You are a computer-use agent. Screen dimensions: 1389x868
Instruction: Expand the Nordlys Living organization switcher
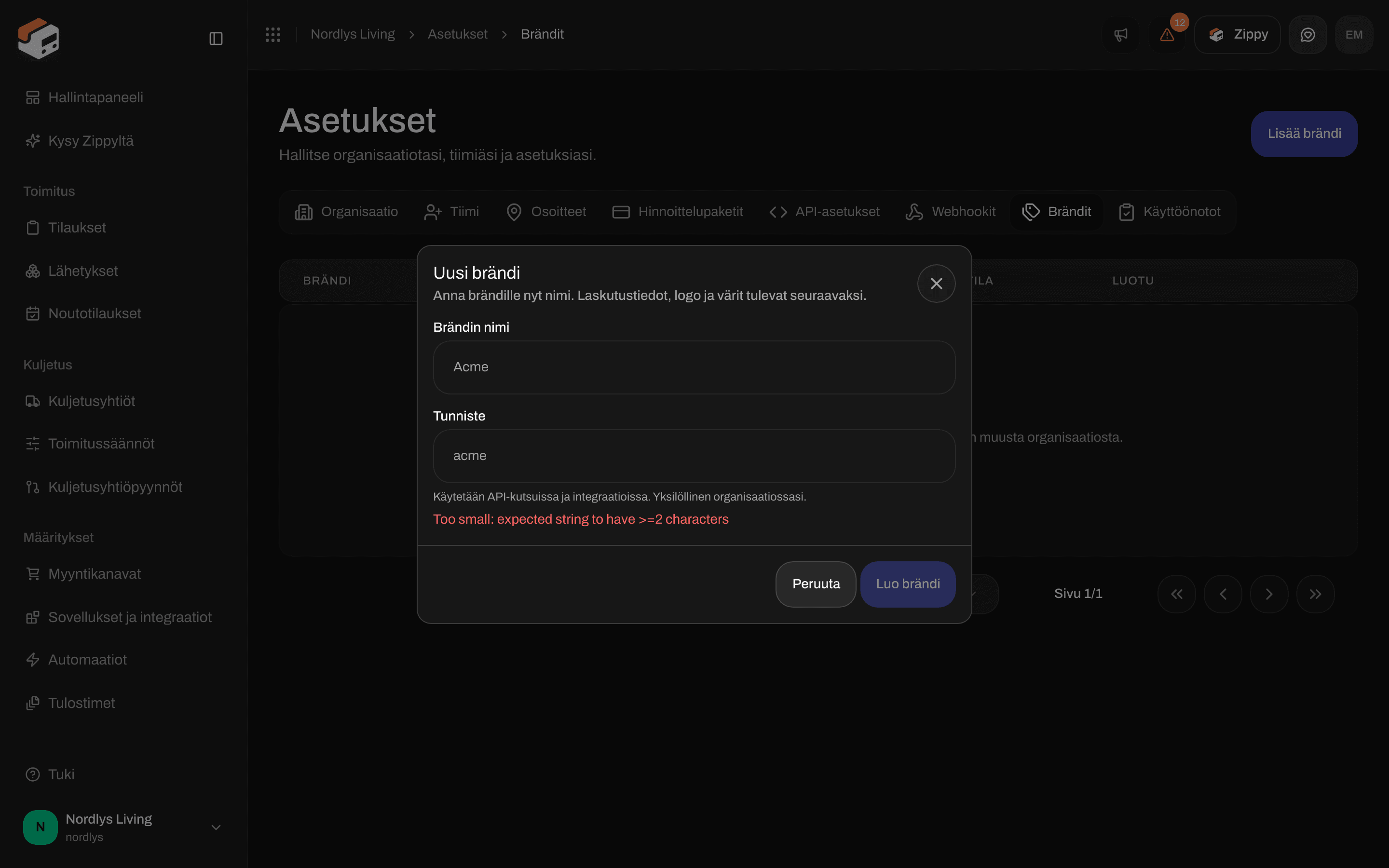tap(123, 827)
